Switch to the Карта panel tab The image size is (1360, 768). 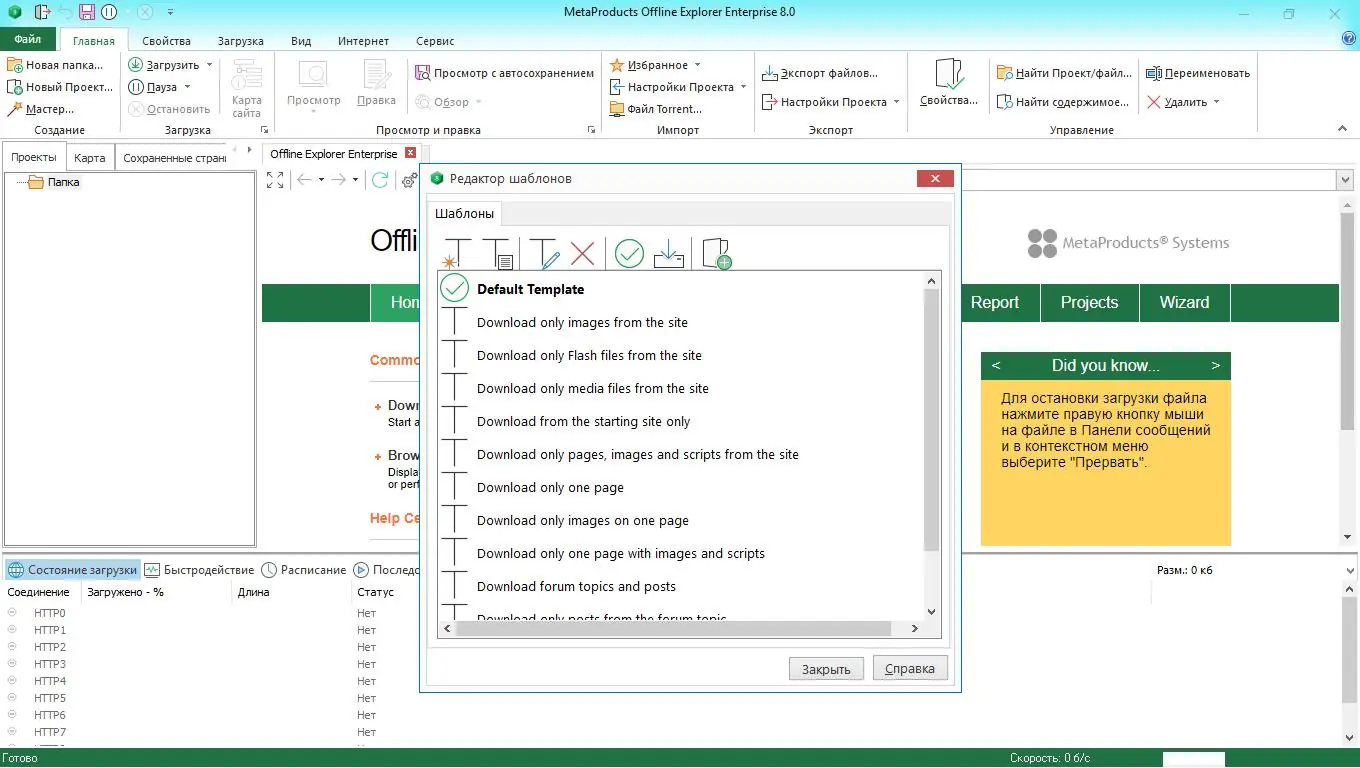coord(90,158)
